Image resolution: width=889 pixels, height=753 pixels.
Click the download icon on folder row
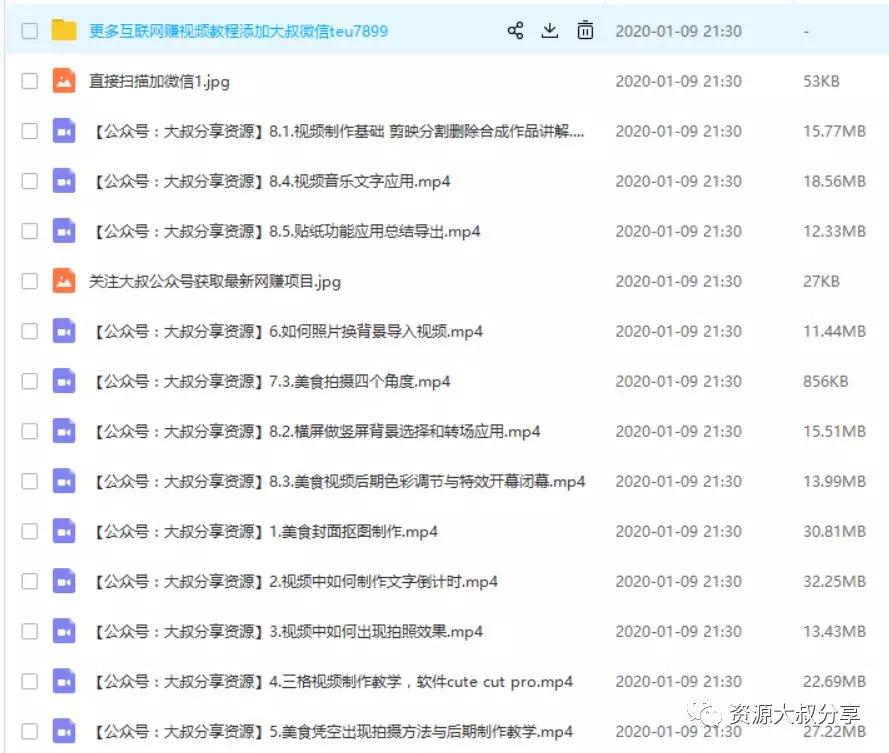coord(549,31)
